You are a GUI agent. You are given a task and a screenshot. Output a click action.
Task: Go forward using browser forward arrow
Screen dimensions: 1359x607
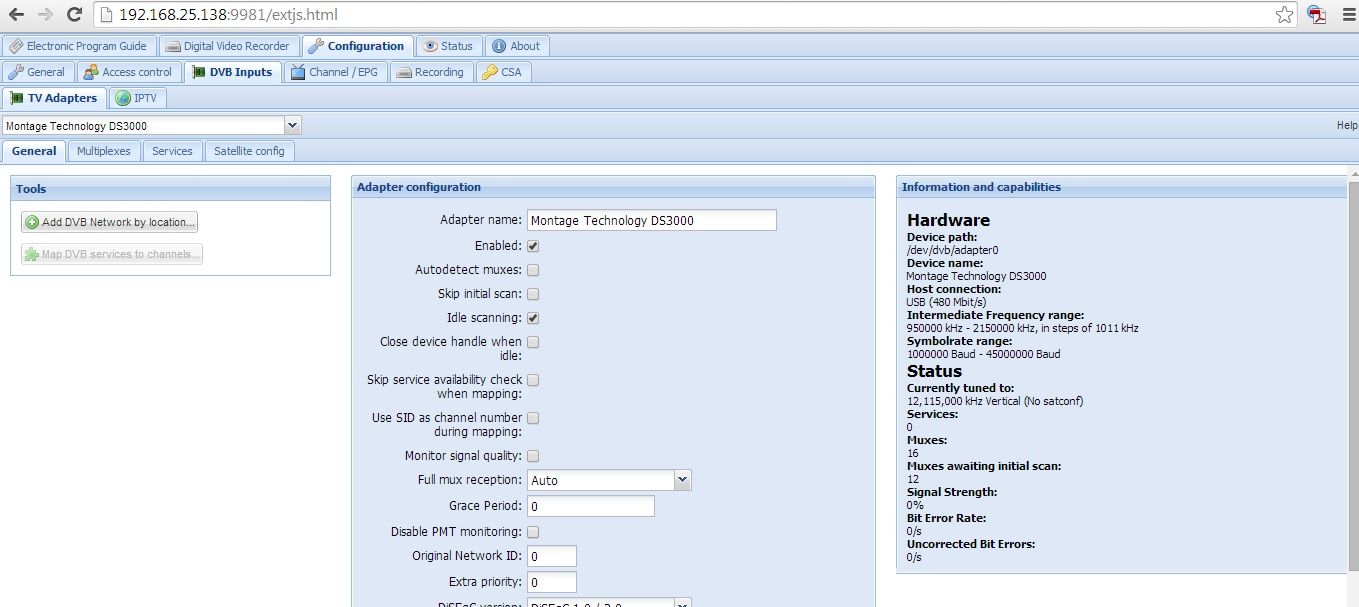[45, 14]
